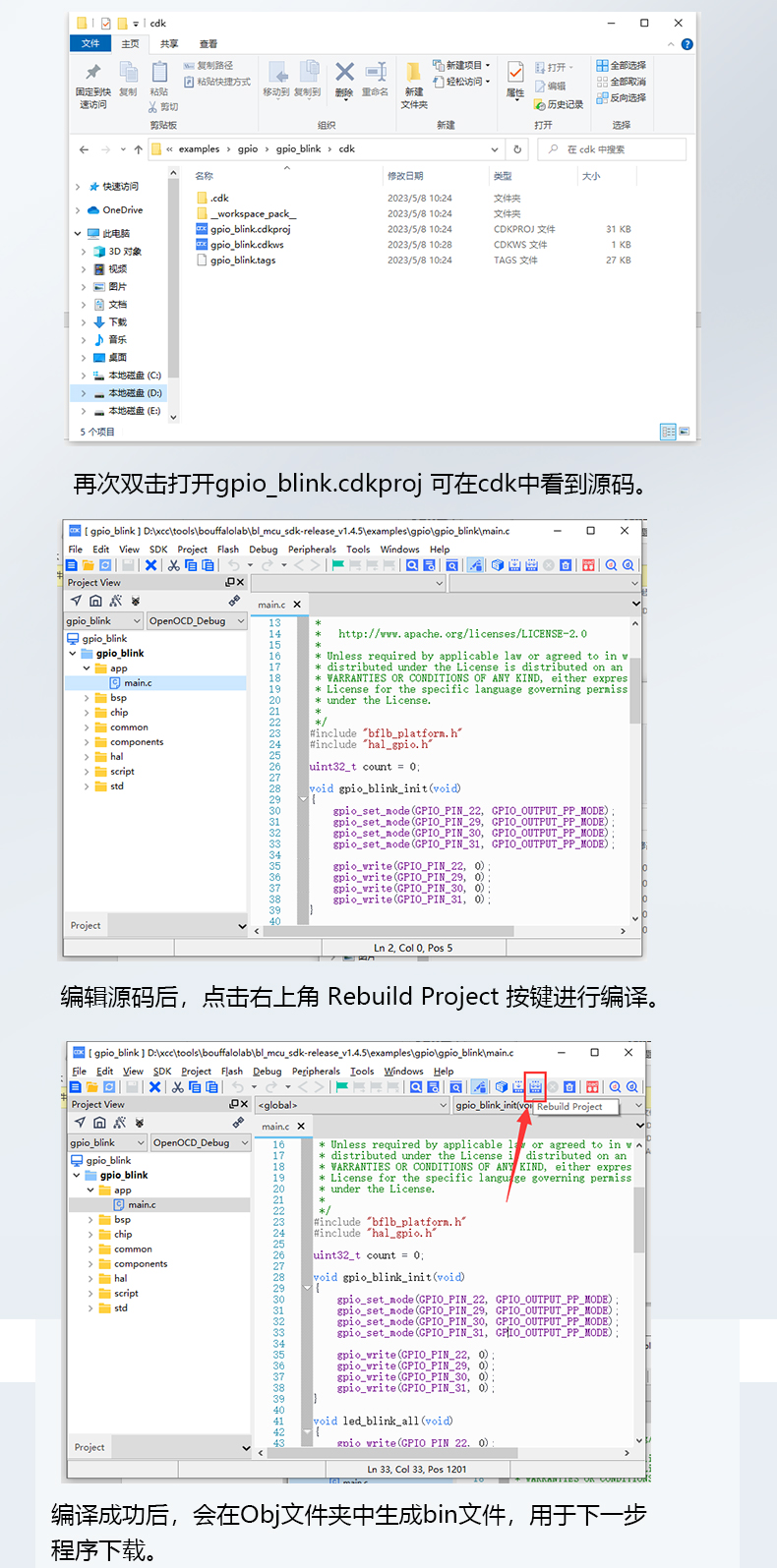Viewport: 777px width, 1568px height.
Task: Click Pin to Quick access in Explorer ribbon
Action: click(93, 83)
